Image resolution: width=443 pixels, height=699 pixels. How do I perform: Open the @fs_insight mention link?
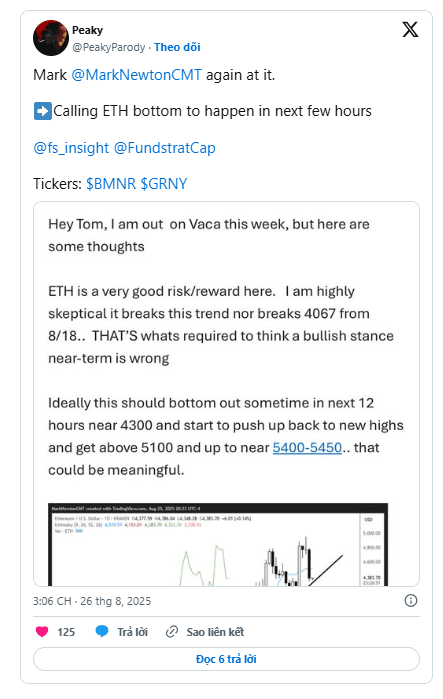[71, 148]
